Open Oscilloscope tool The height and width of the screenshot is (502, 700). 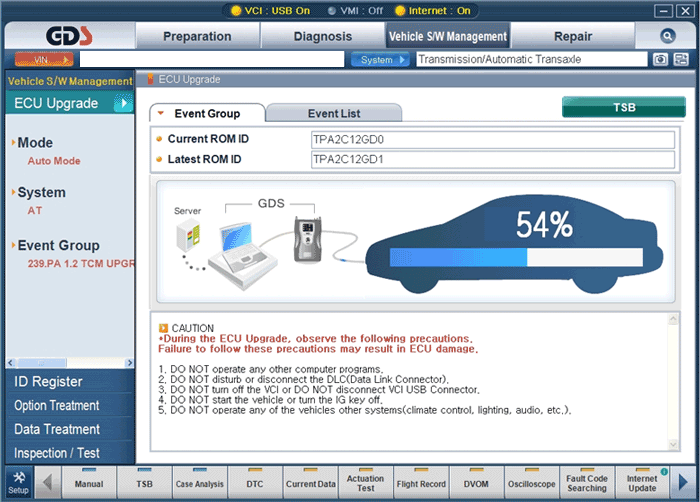coord(532,482)
